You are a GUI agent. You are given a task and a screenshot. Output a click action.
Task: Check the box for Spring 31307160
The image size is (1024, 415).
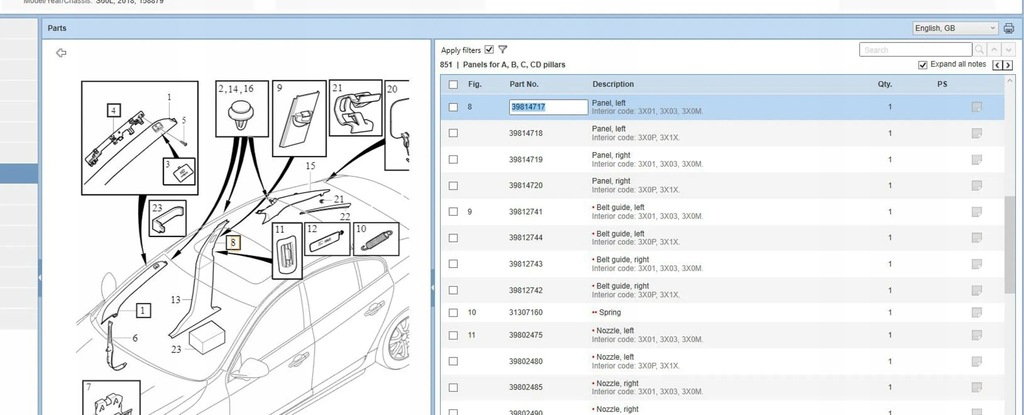(453, 312)
